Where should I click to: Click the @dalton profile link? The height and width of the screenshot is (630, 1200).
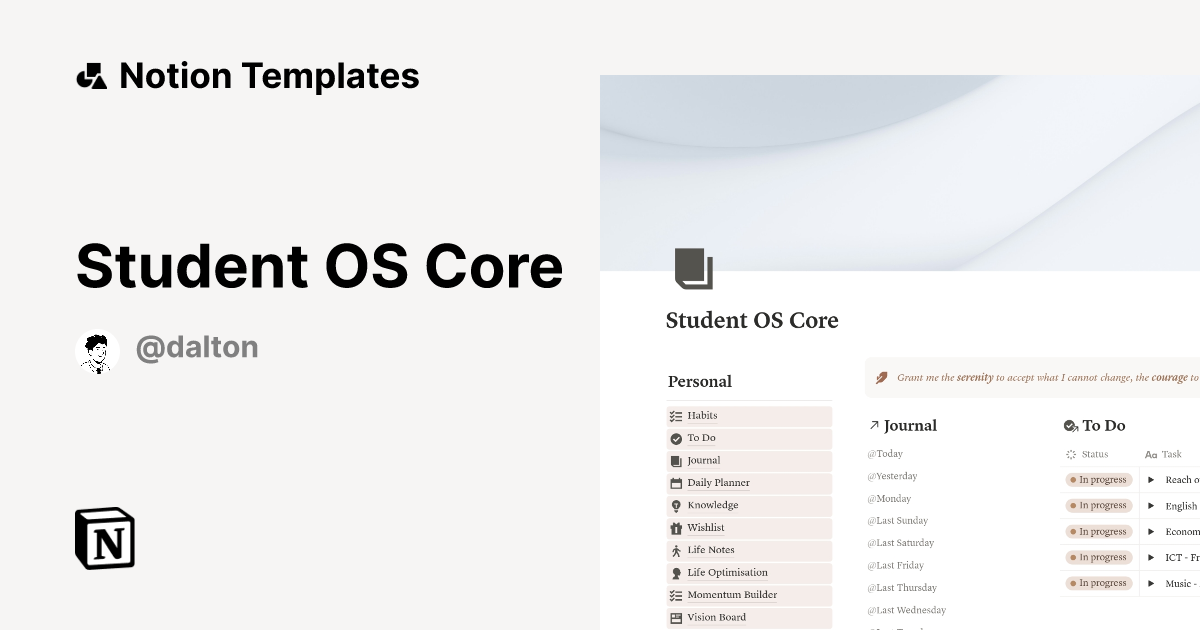click(197, 347)
